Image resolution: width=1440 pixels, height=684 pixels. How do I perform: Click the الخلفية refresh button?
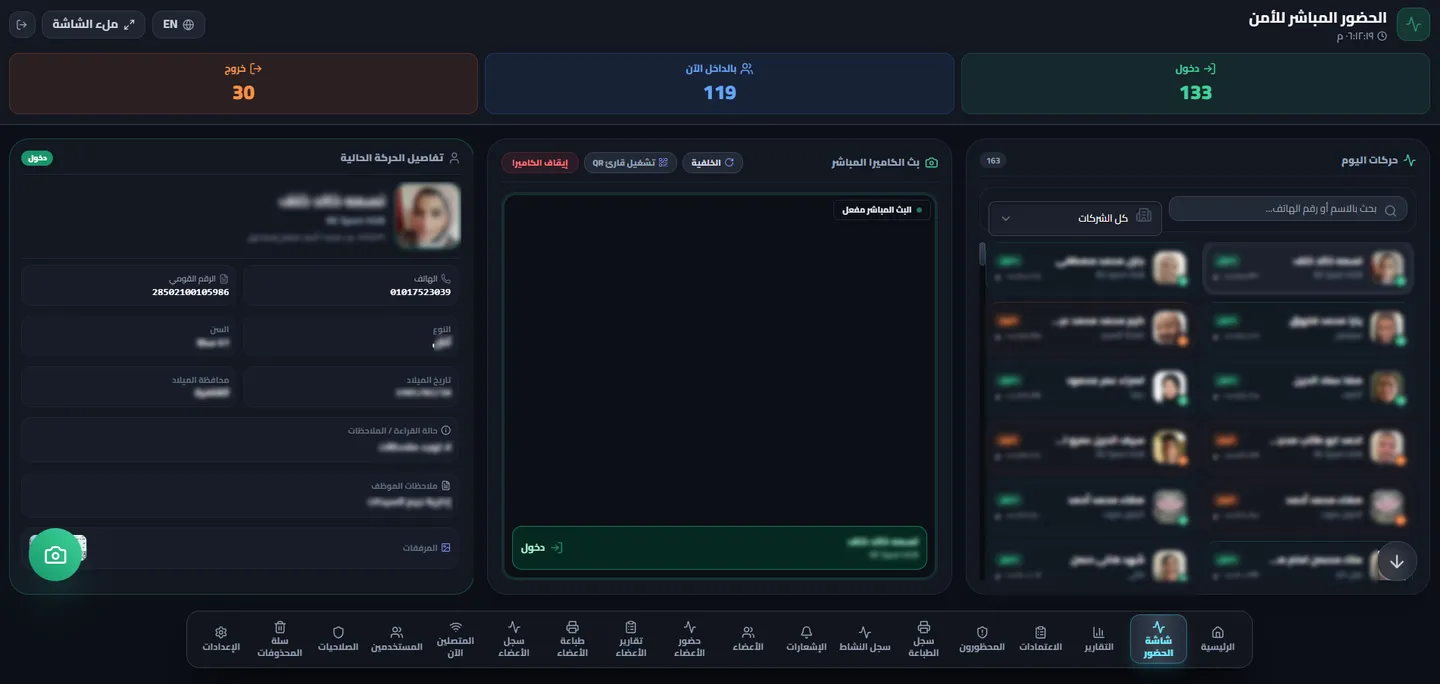coord(713,162)
